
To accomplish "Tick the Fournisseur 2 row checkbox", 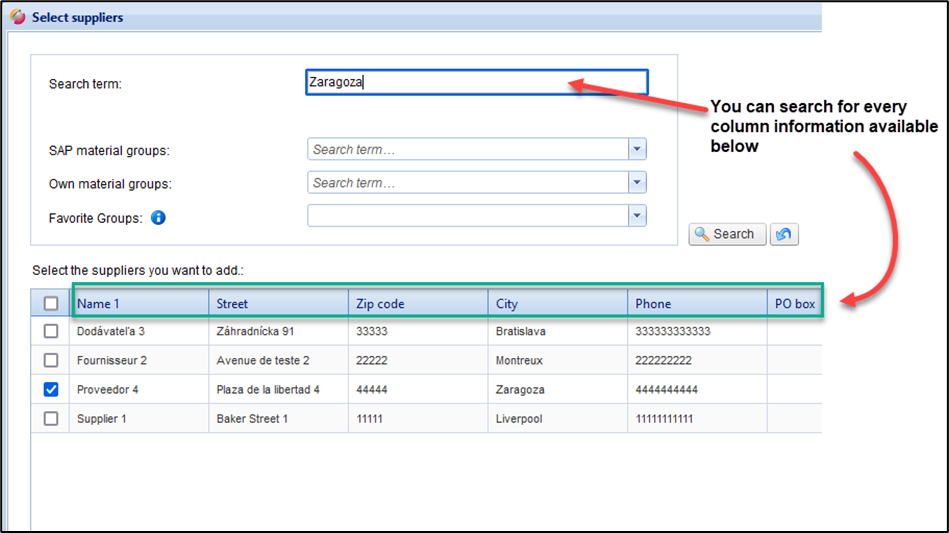I will coord(51,360).
